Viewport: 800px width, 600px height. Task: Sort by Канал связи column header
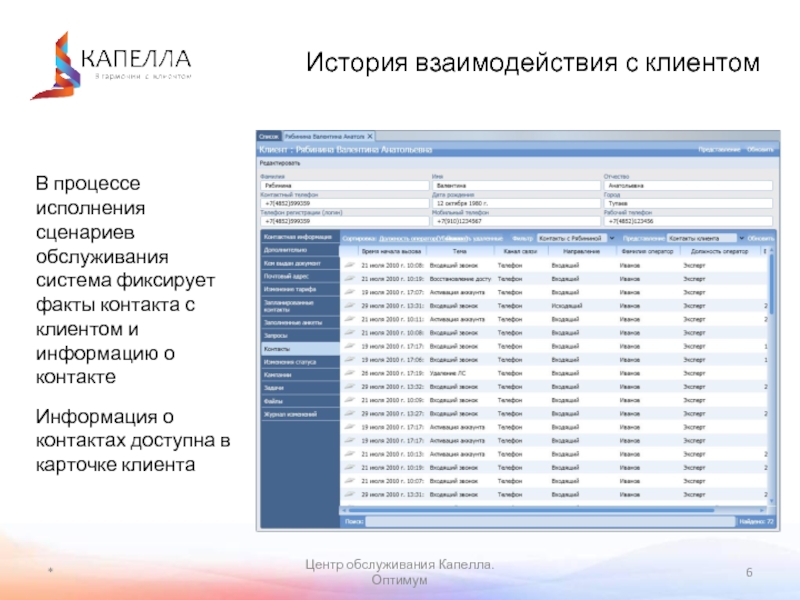click(520, 252)
